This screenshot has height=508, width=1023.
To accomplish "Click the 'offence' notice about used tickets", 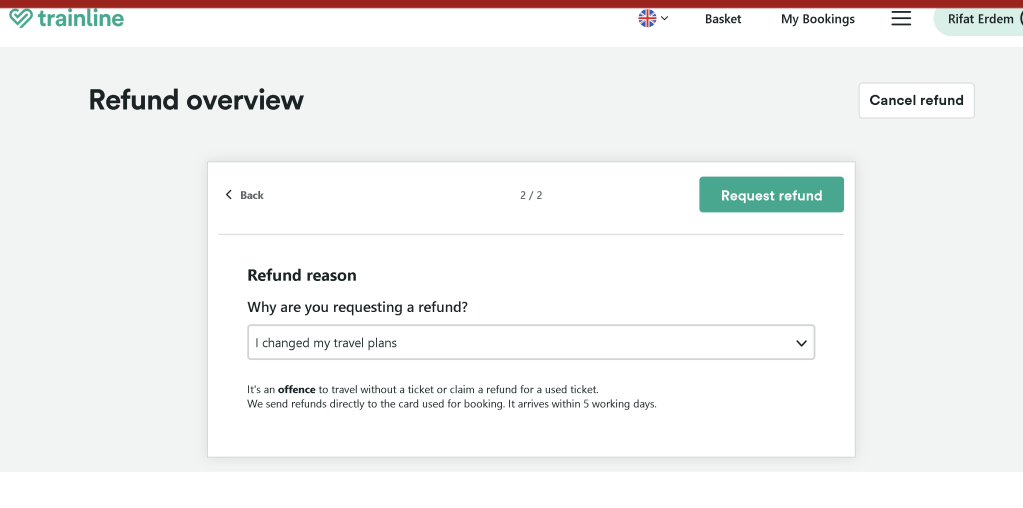I will coord(423,390).
